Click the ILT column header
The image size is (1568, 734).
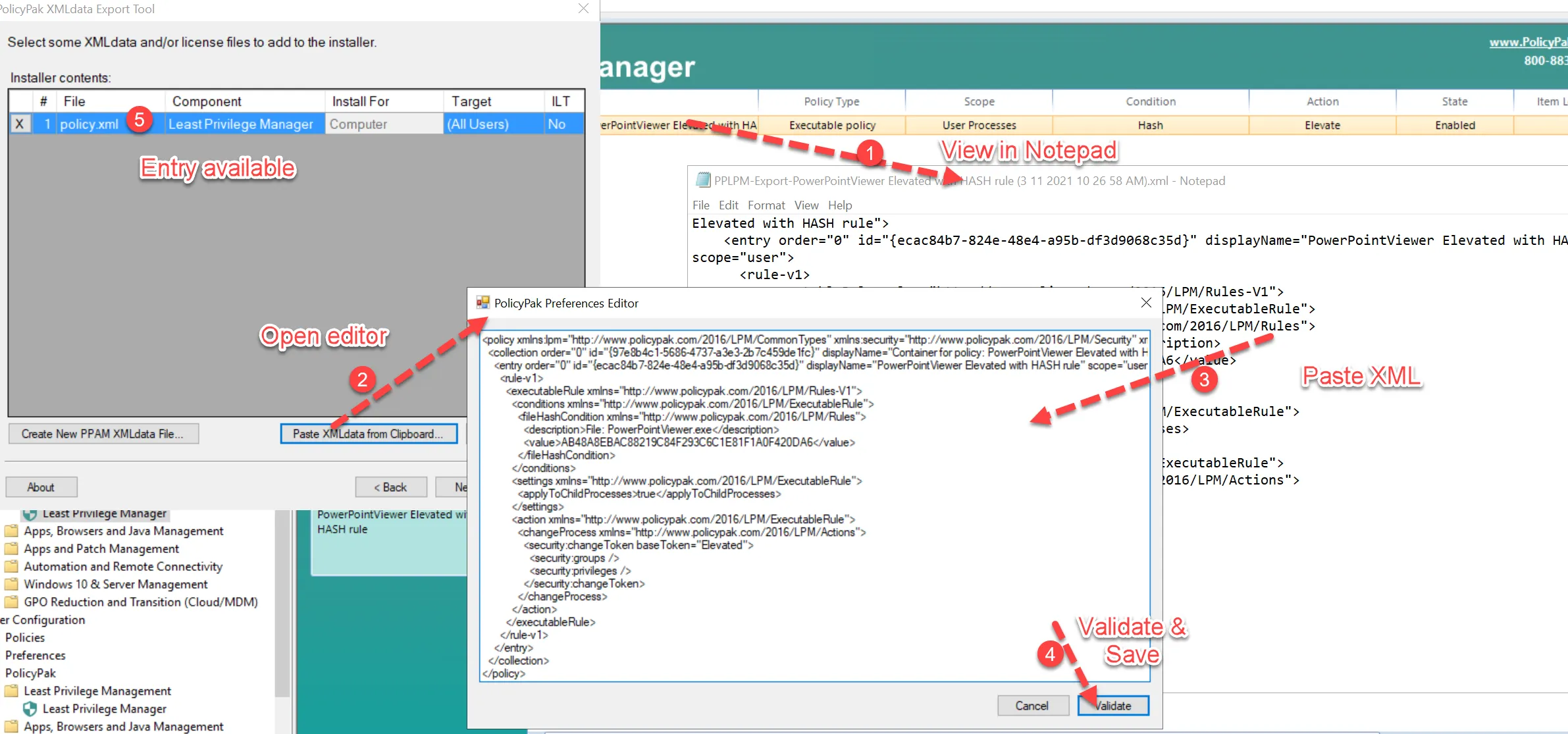(x=564, y=101)
